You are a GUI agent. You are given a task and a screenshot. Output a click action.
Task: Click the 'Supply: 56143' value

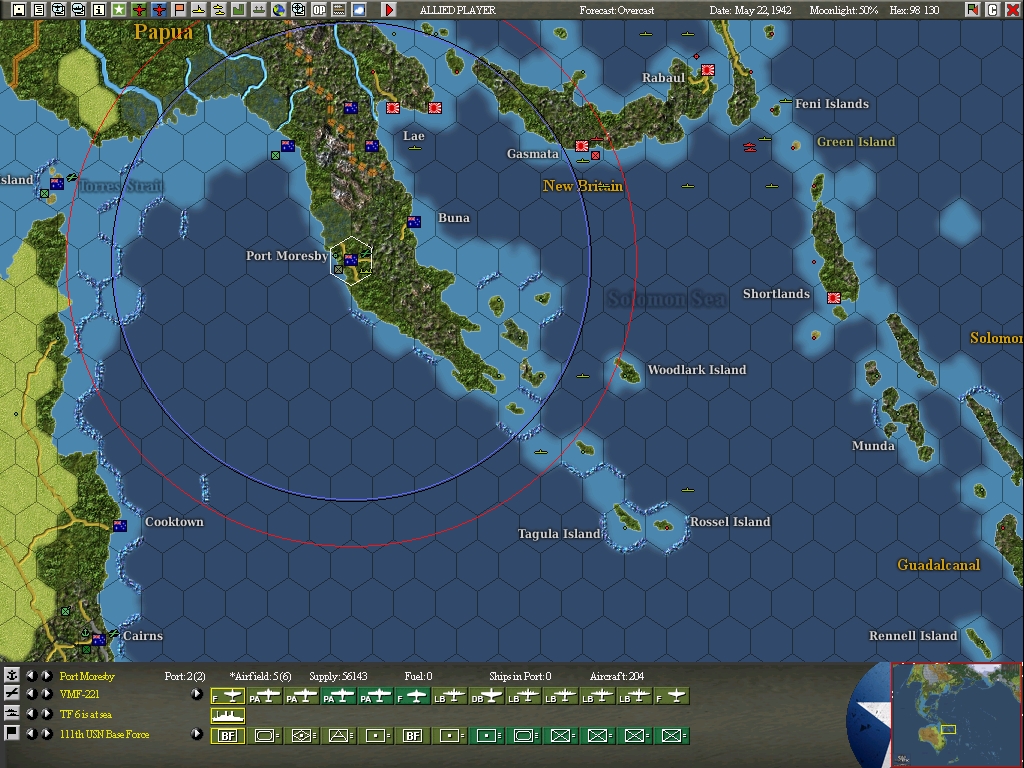pos(338,677)
